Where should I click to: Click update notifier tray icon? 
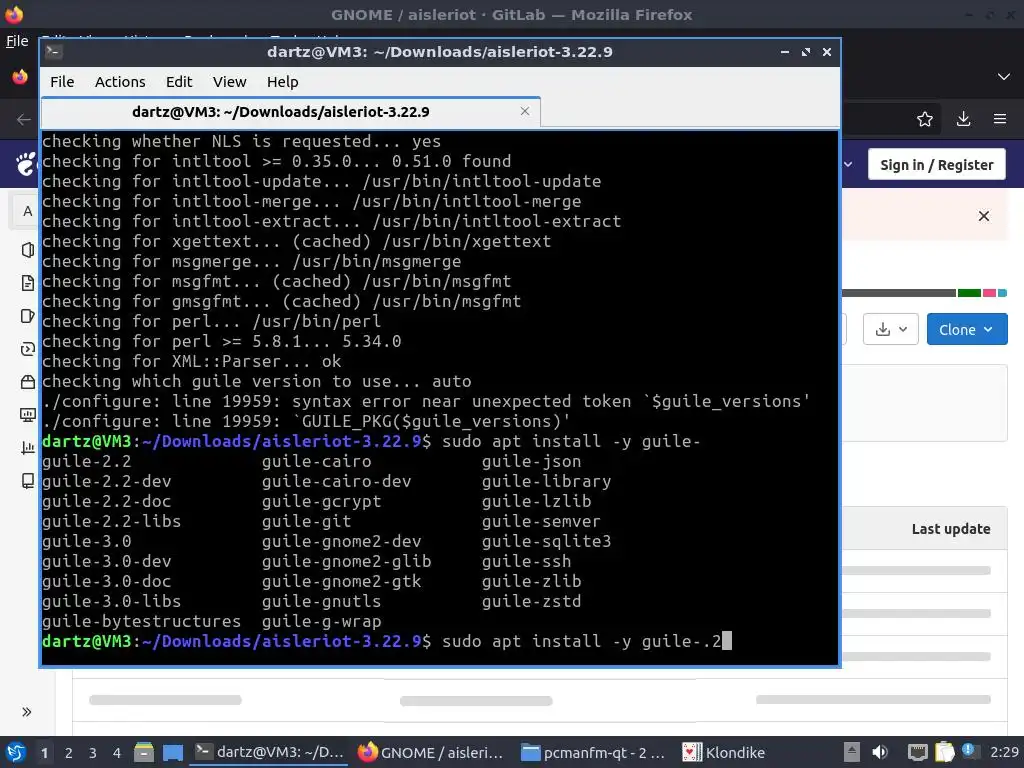[x=968, y=751]
